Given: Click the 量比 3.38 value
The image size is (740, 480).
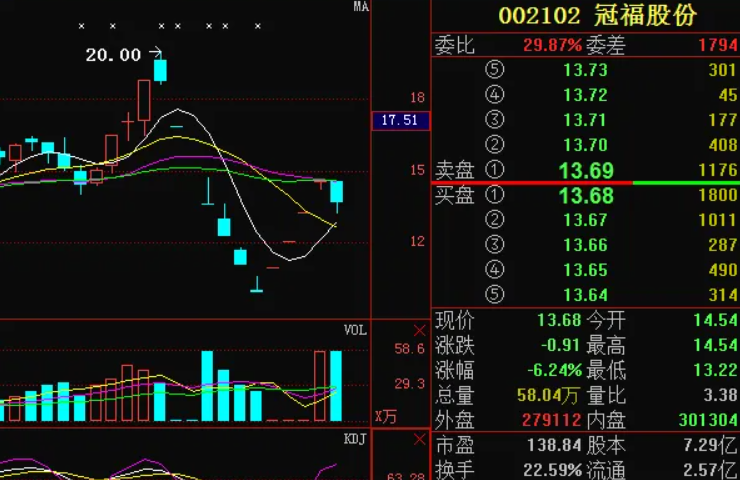Looking at the screenshot, I should pyautogui.click(x=721, y=395).
